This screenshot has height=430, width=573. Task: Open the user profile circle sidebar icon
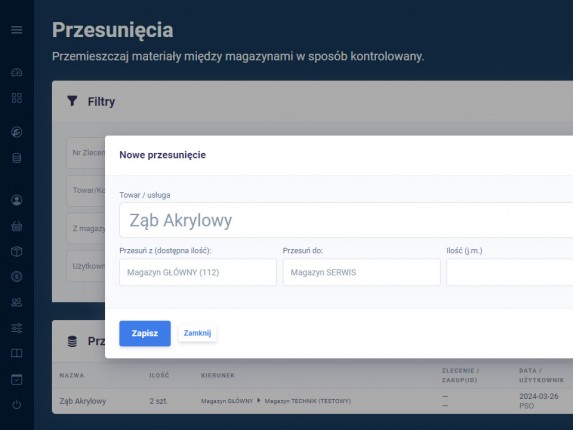pyautogui.click(x=16, y=200)
